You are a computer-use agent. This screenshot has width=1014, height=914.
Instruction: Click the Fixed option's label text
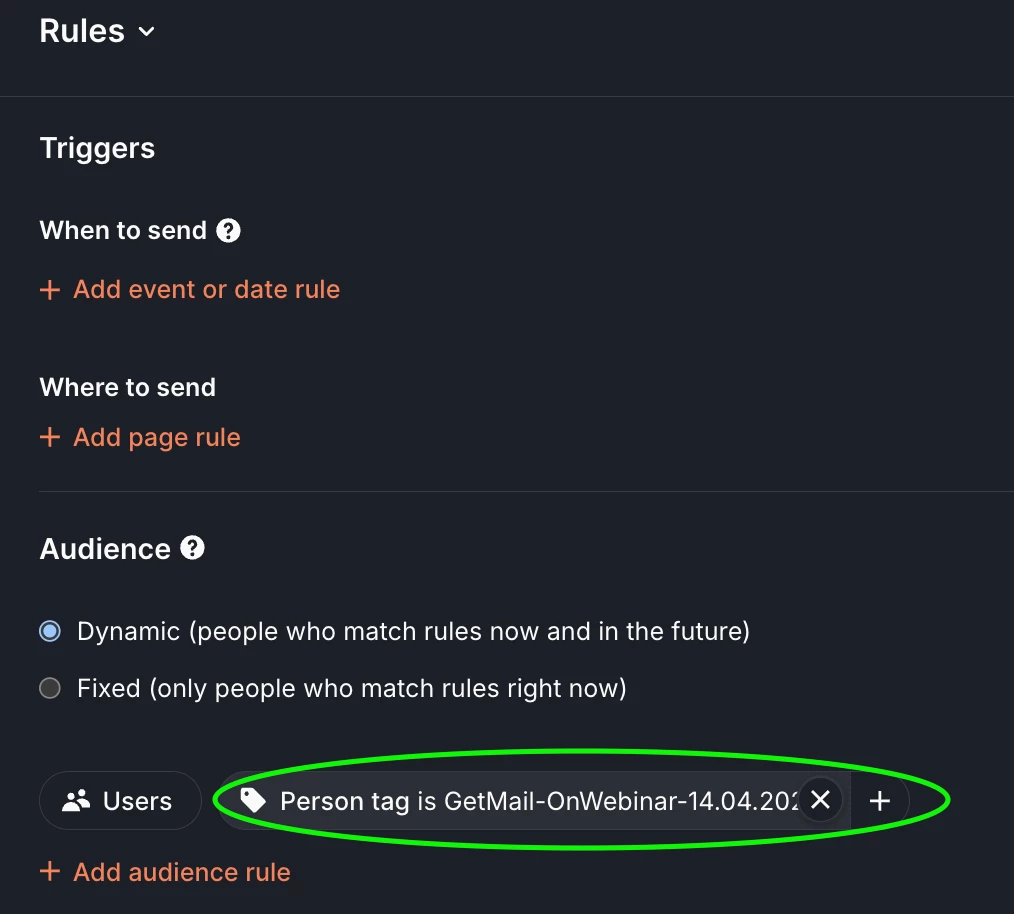(x=351, y=689)
